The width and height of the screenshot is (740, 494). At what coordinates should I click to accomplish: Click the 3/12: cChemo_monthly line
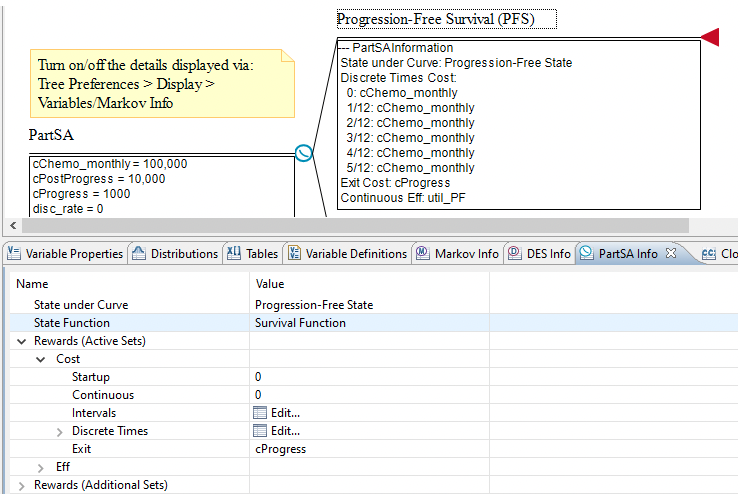tap(411, 138)
